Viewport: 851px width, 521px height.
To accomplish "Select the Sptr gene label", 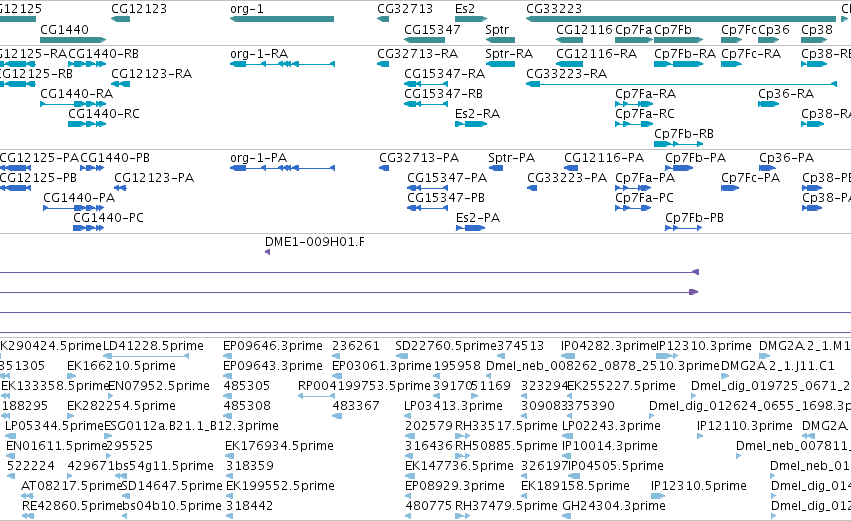I will point(497,29).
